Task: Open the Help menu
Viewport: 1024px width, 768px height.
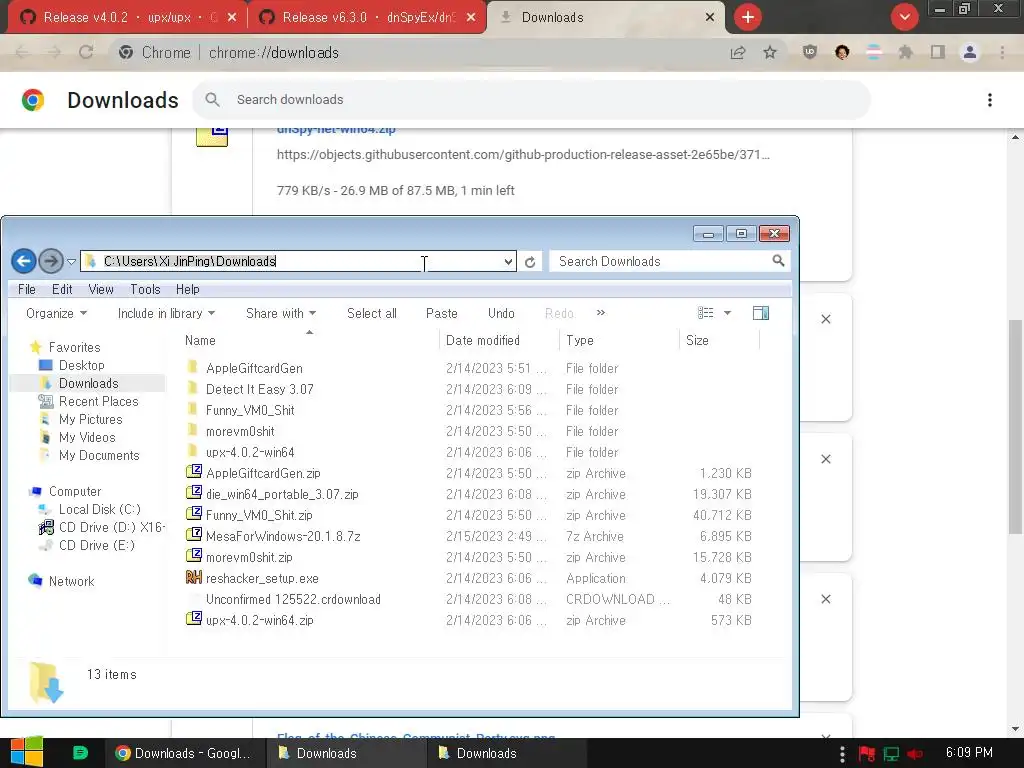Action: pos(187,289)
